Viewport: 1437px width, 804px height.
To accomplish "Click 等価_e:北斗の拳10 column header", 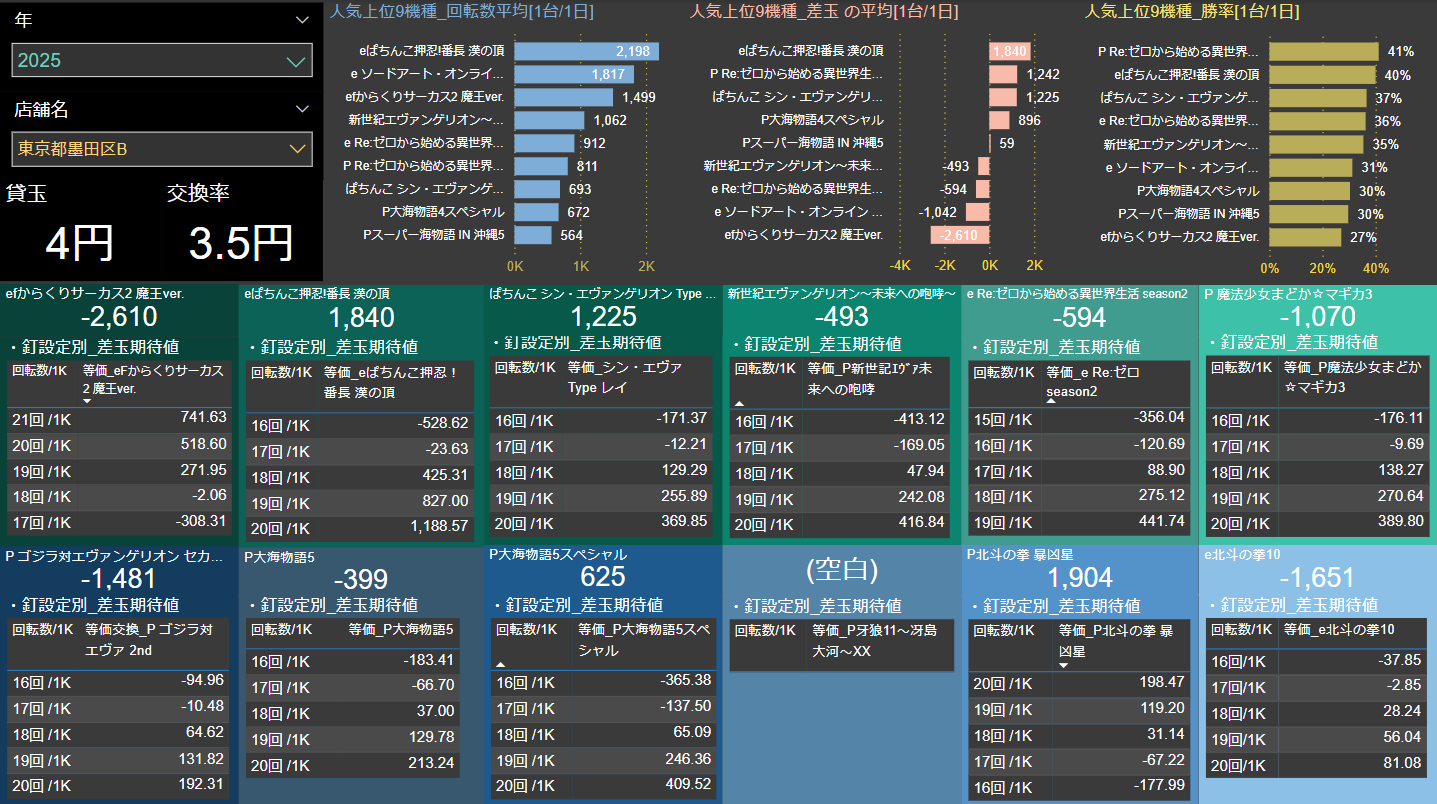I will (1338, 630).
